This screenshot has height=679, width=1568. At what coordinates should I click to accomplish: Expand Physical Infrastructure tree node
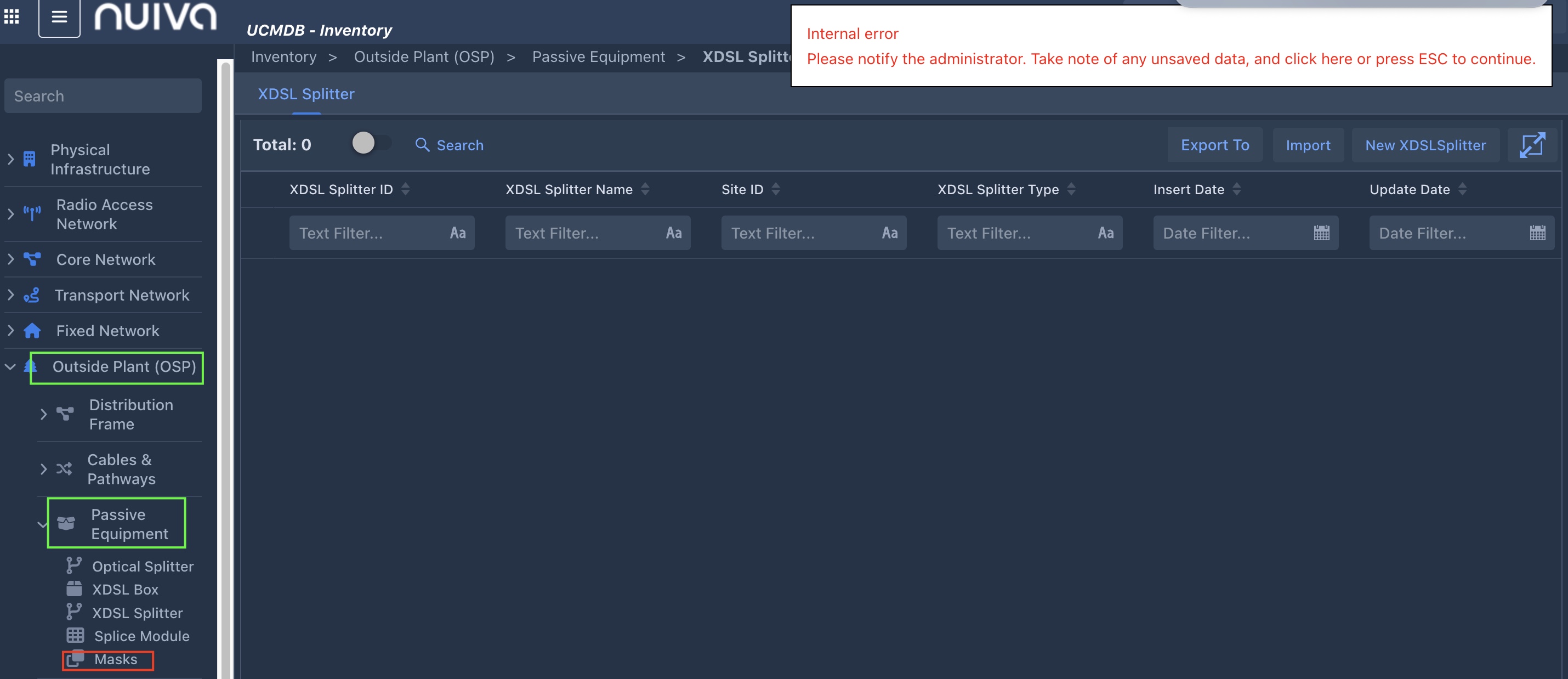pos(10,159)
